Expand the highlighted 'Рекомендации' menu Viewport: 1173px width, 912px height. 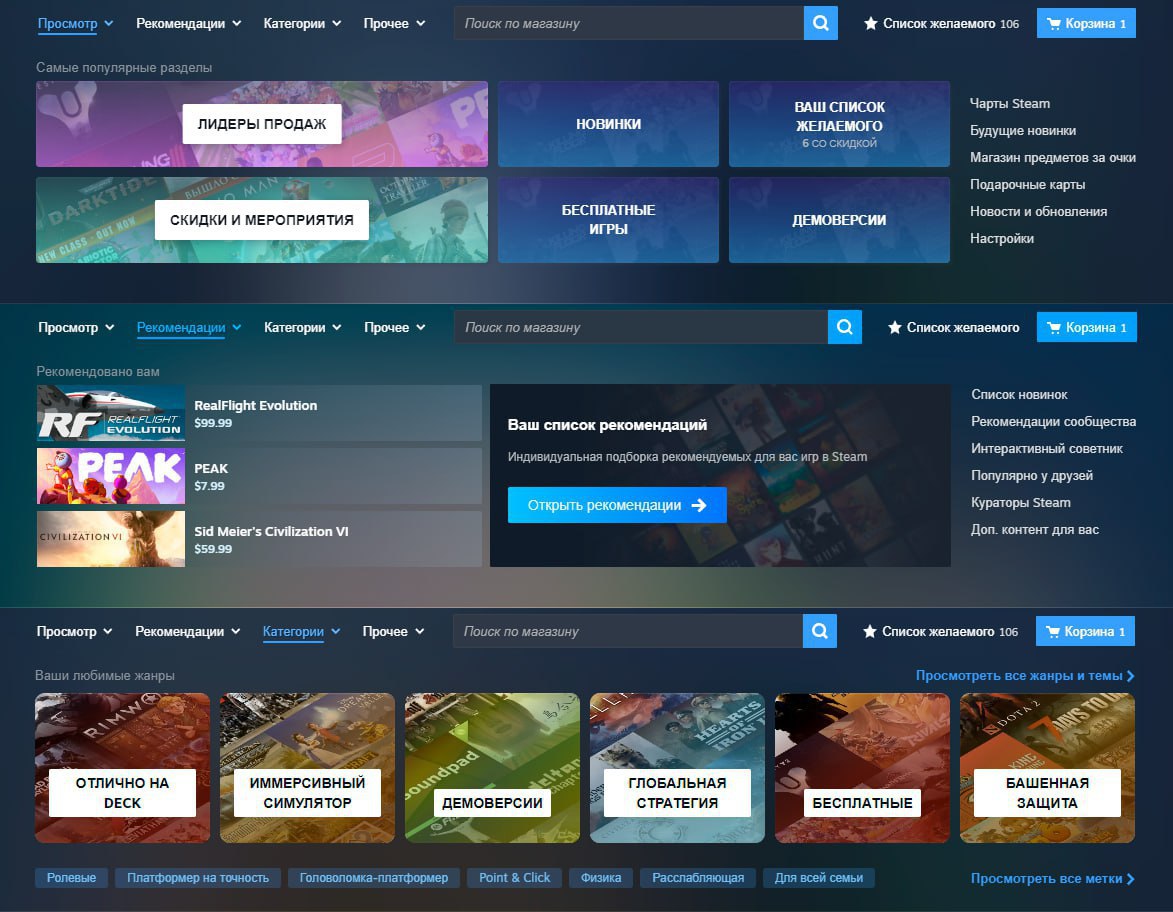189,327
